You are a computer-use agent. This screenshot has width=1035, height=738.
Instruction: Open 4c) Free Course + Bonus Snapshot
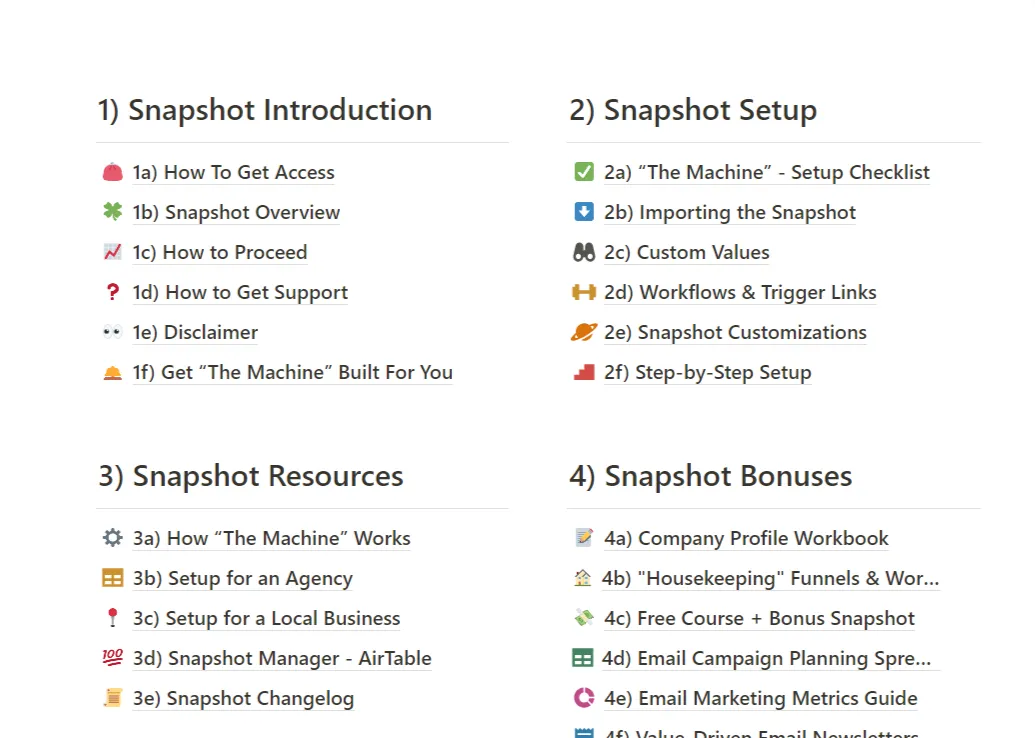point(759,619)
